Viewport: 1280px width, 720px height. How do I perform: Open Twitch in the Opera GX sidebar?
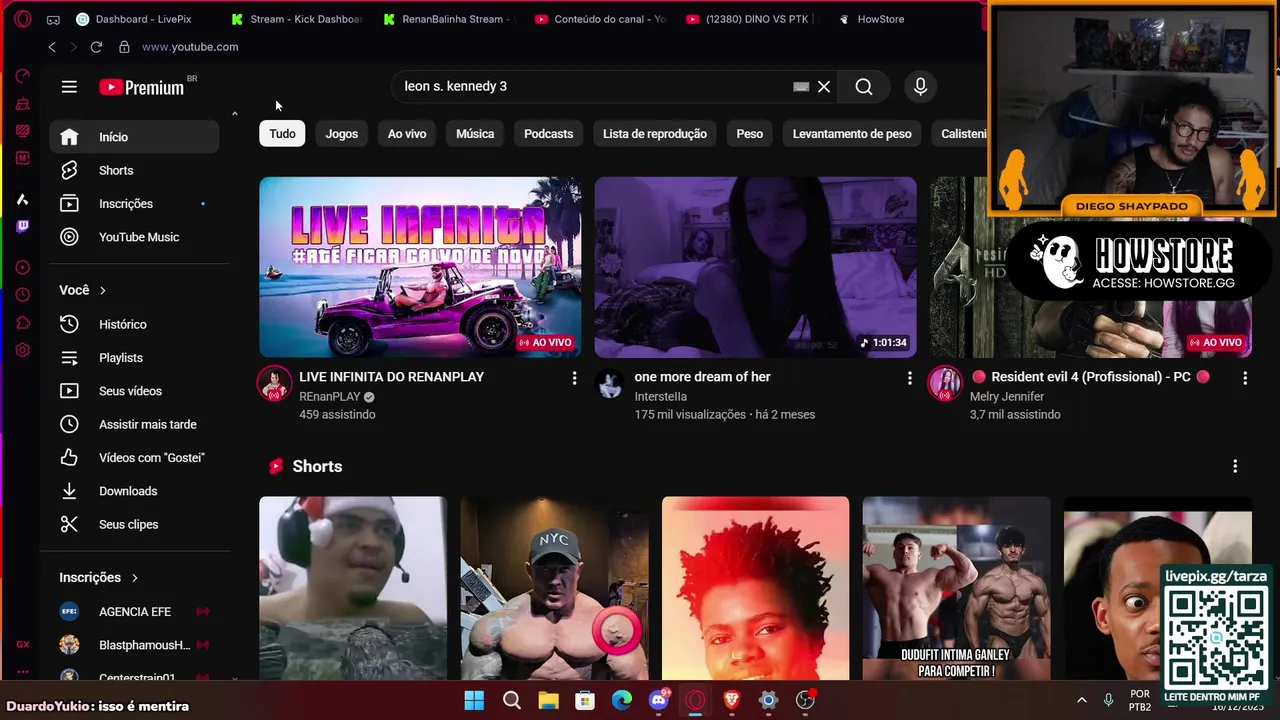(x=22, y=226)
